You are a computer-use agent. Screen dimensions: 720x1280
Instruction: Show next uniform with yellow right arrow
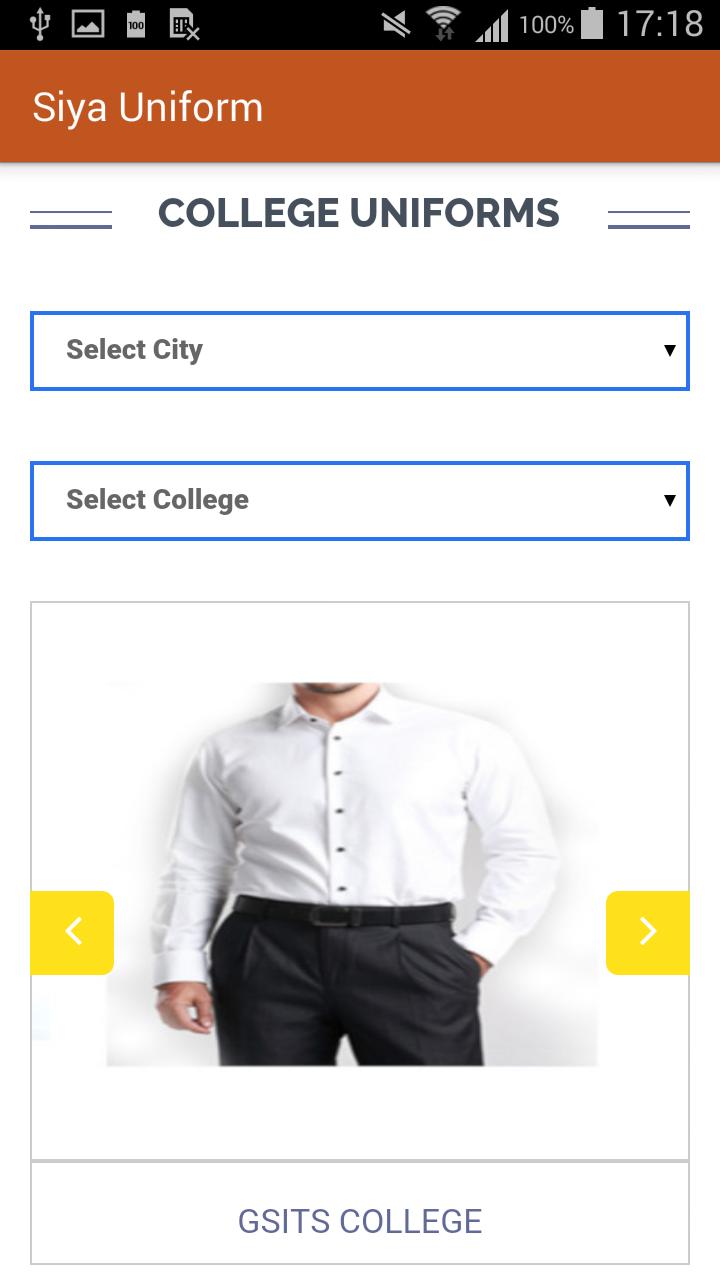[648, 932]
